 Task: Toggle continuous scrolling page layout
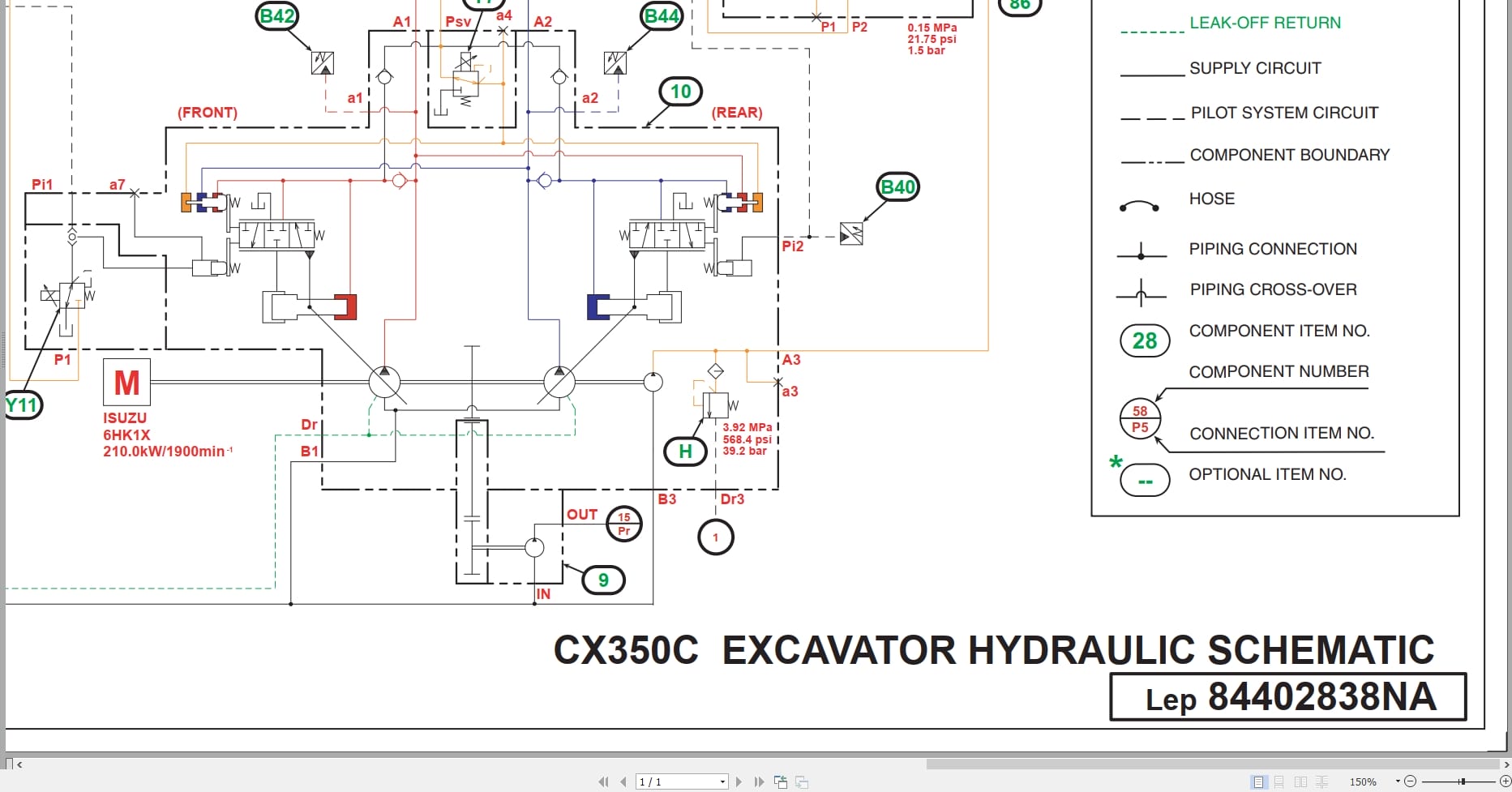click(x=1279, y=781)
